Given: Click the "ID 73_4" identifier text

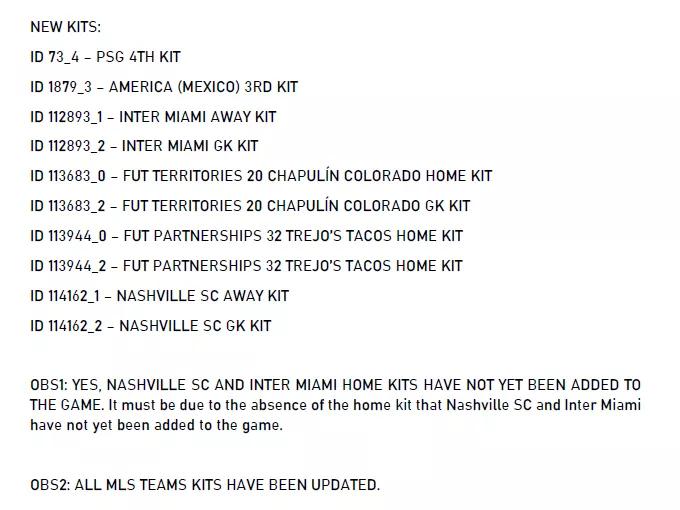Looking at the screenshot, I should click(53, 57).
